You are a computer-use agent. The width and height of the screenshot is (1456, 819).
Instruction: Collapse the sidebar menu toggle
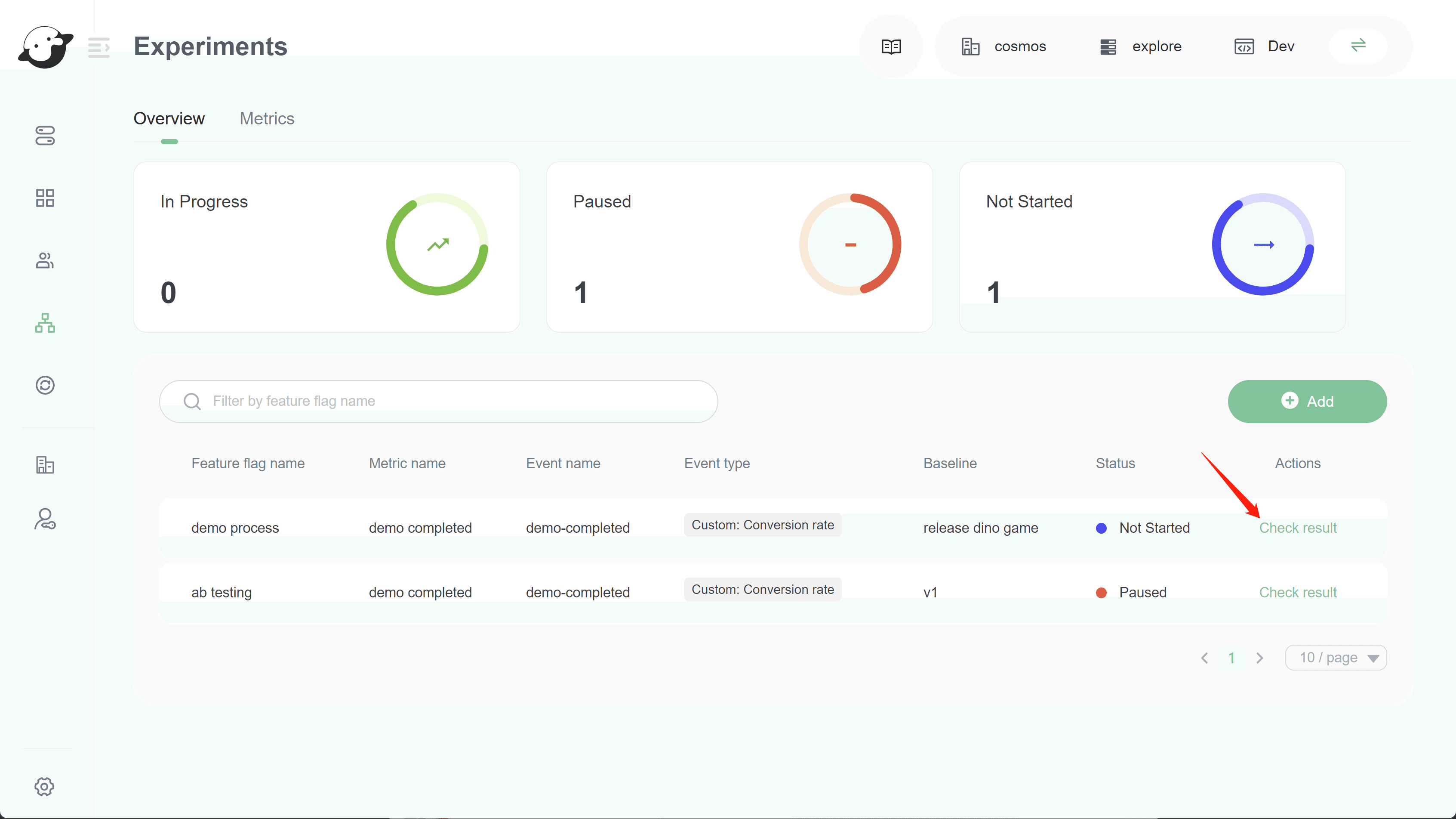pyautogui.click(x=99, y=47)
